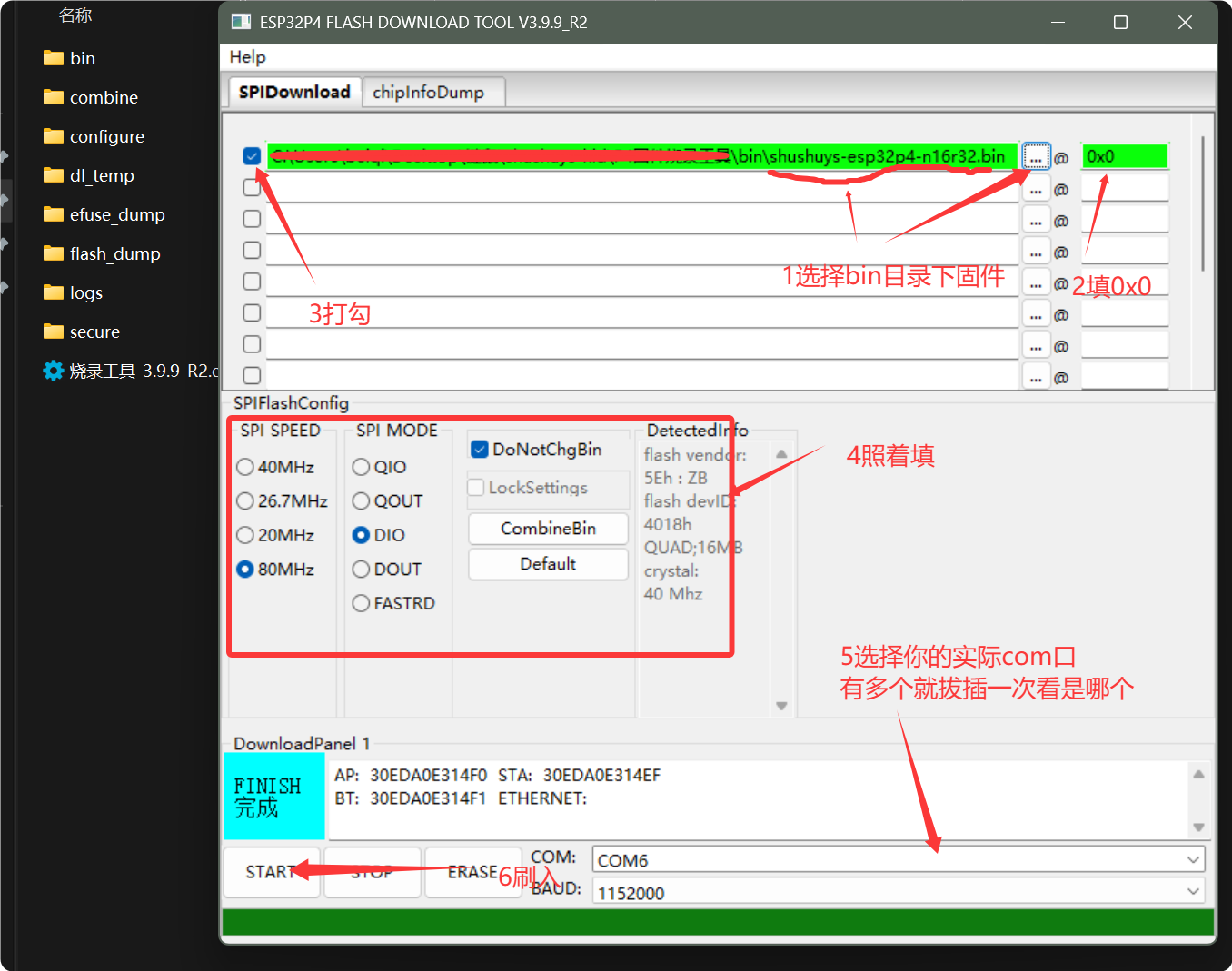Switch to the SPIDownload tab

point(294,92)
